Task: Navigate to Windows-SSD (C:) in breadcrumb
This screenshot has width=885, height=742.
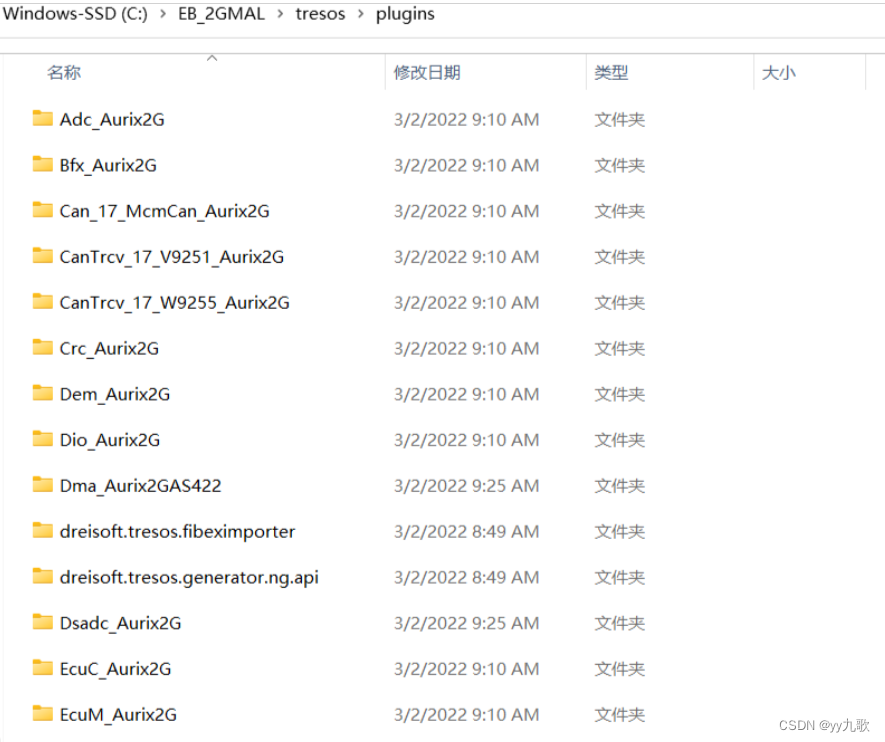Action: click(x=75, y=14)
